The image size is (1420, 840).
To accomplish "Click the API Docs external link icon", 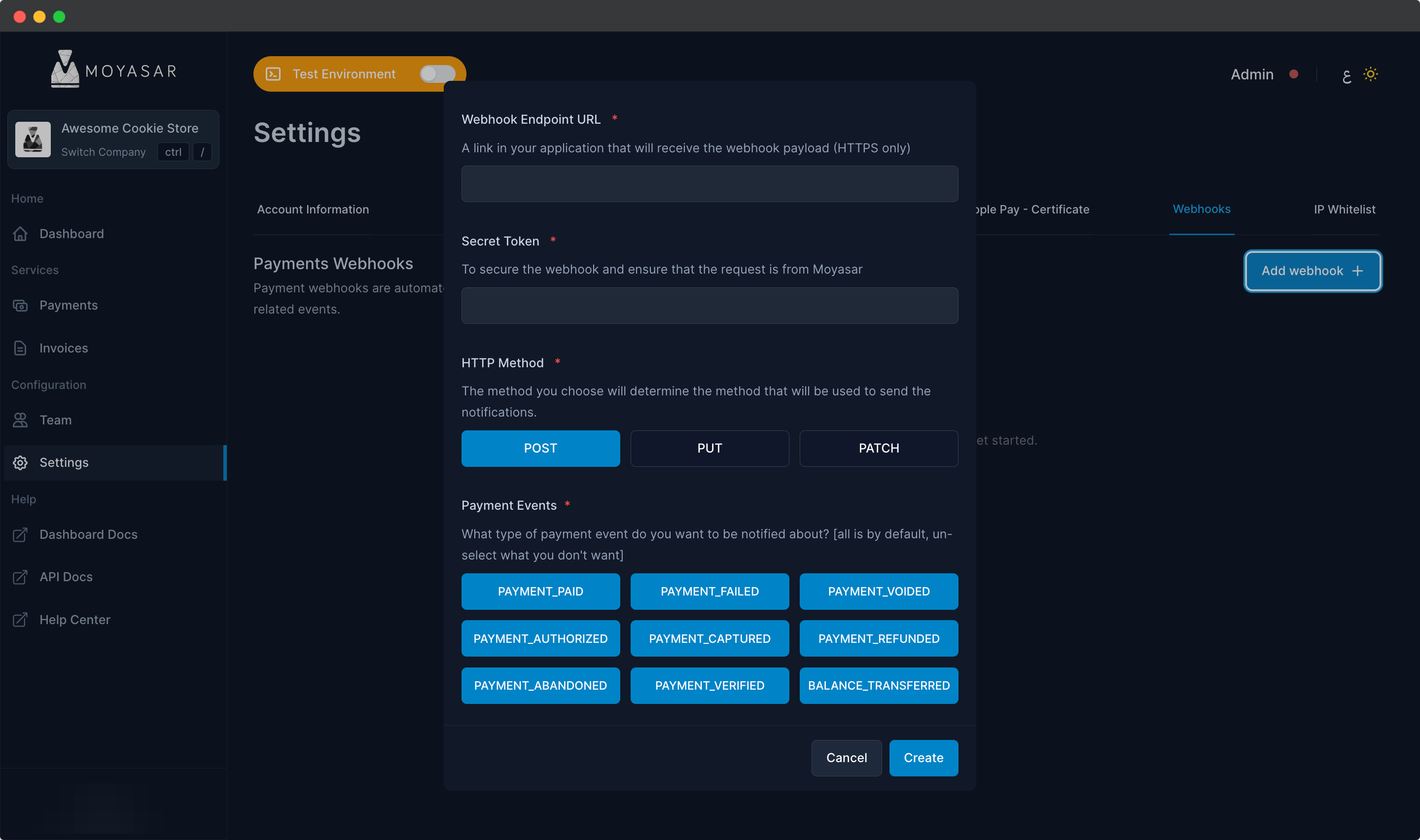I will [20, 577].
